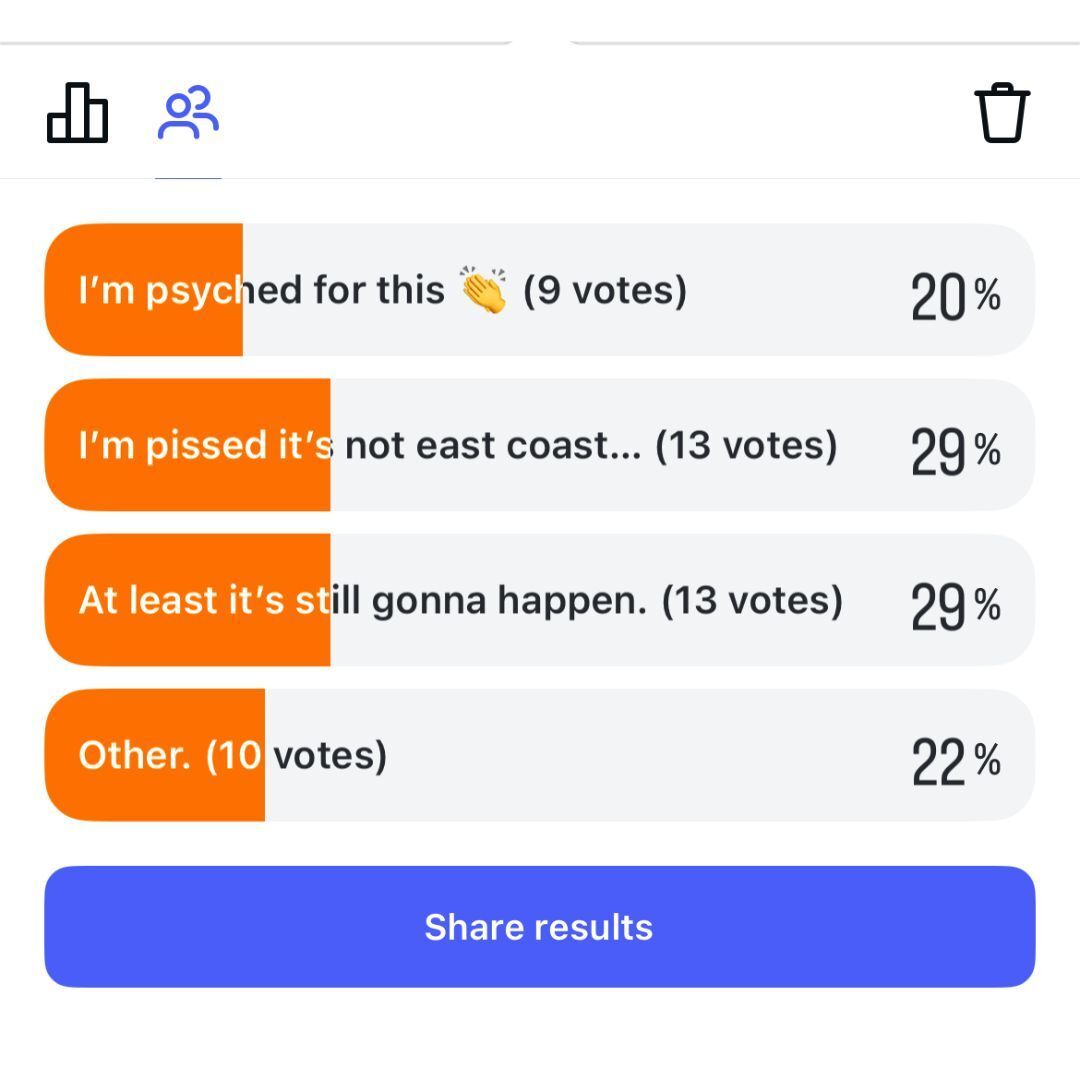
Task: Click 29% next to the east coast option
Action: click(x=955, y=452)
